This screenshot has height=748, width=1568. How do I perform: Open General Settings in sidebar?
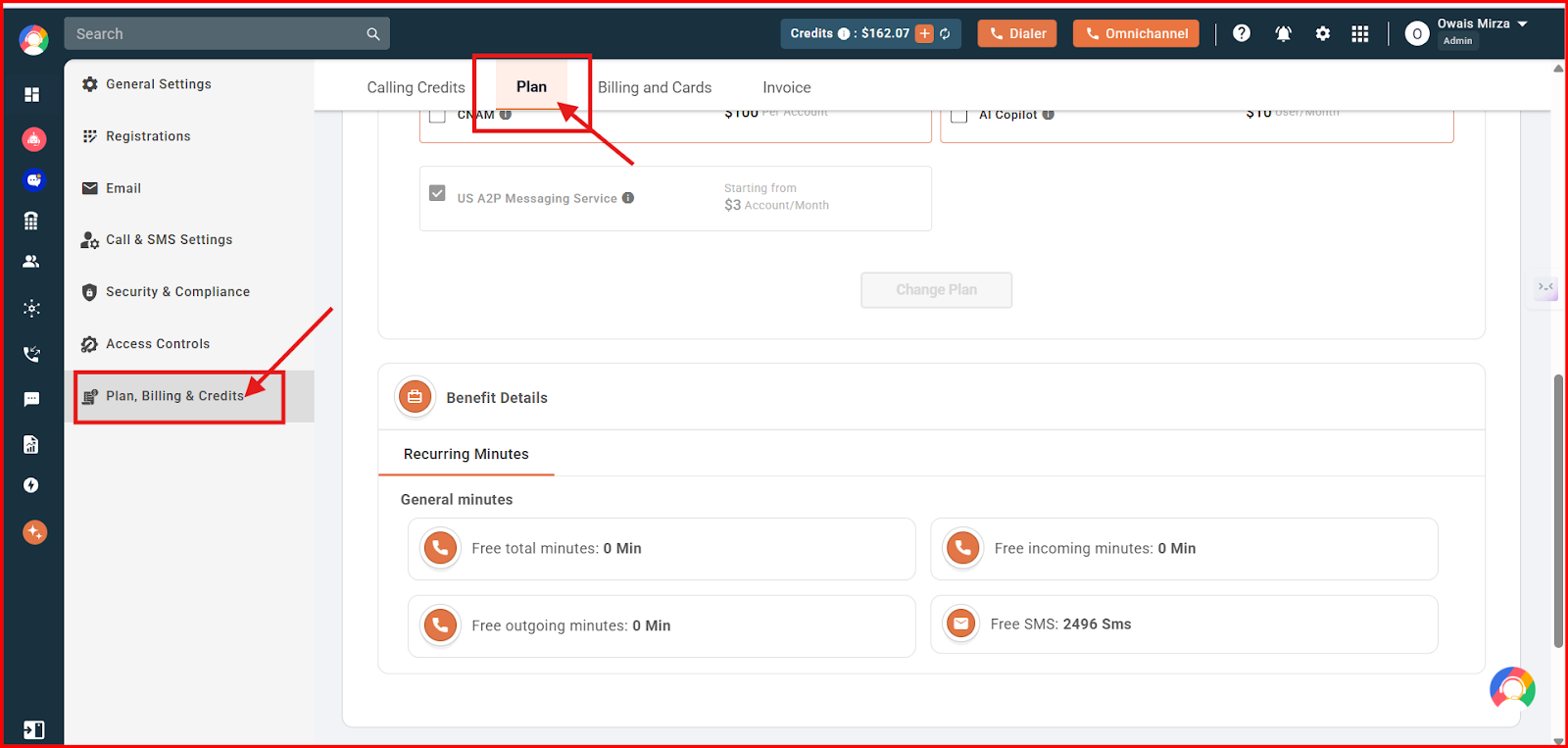189,84
